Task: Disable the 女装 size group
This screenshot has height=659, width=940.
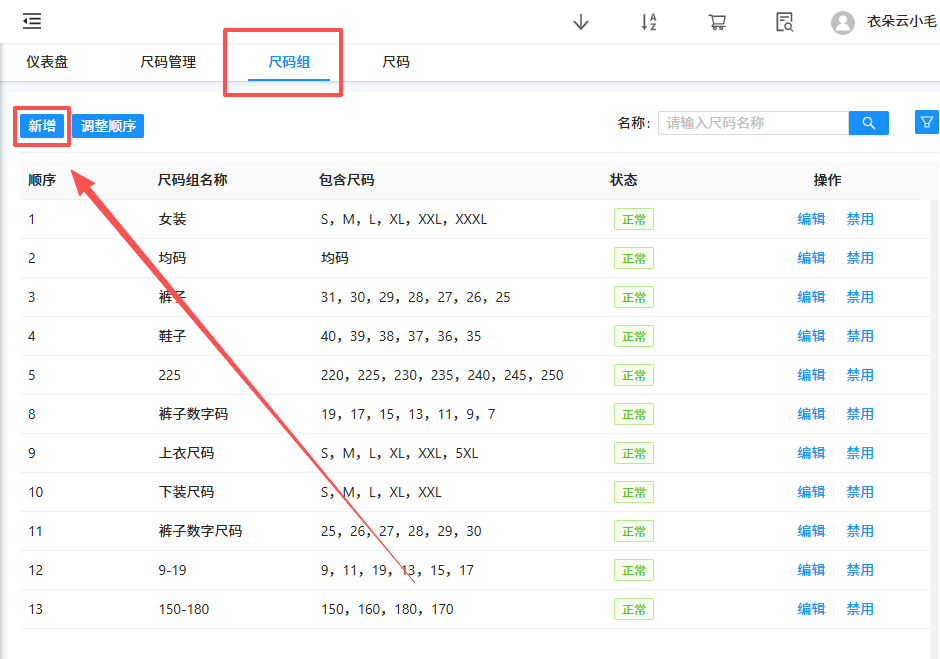Action: 860,218
